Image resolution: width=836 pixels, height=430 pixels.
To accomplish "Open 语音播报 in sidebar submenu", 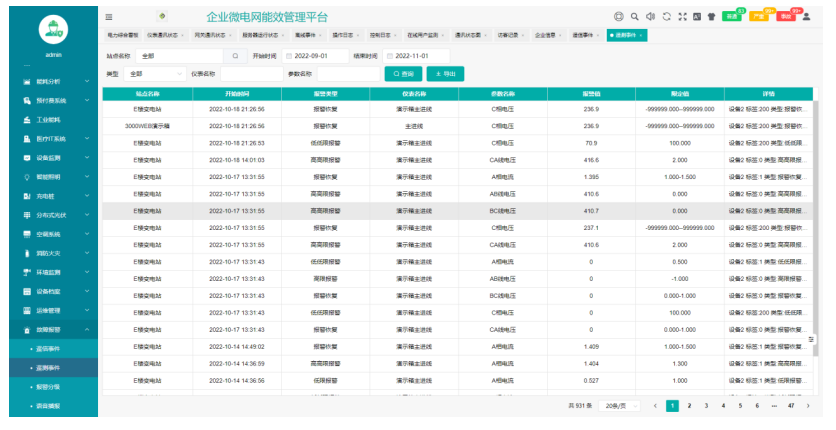I will coord(48,406).
